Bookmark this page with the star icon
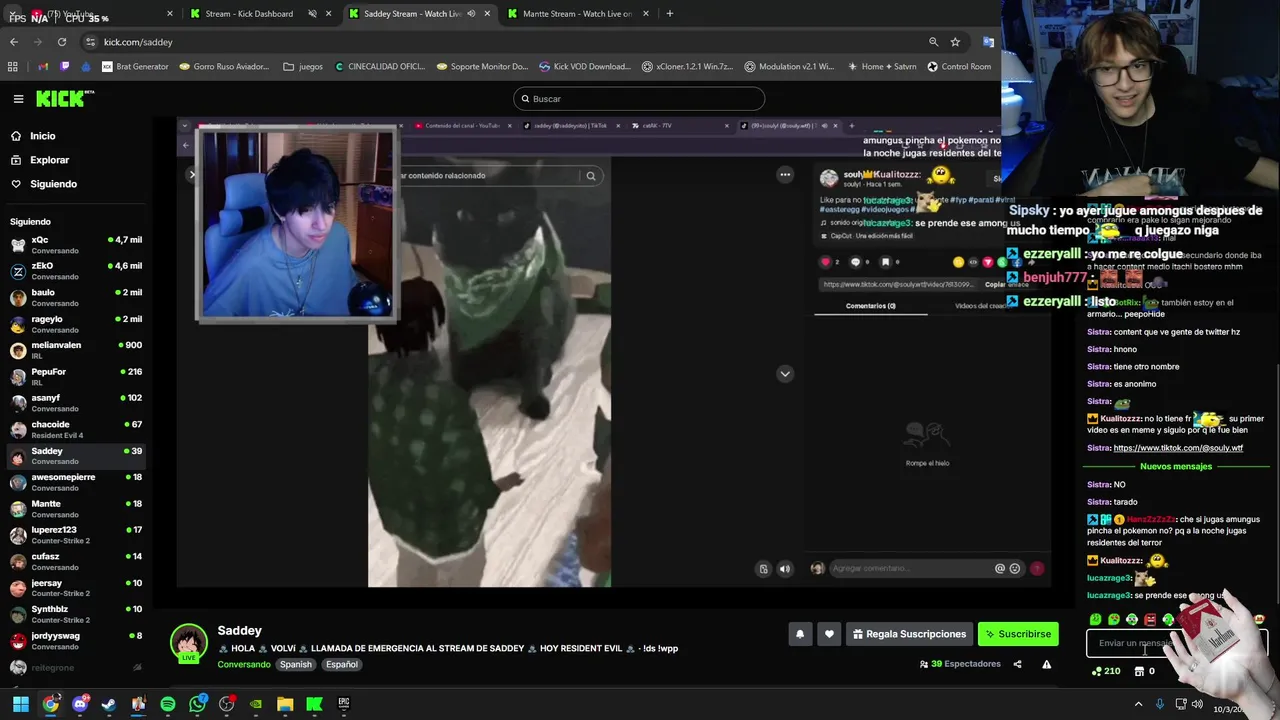This screenshot has width=1280, height=720. [955, 42]
